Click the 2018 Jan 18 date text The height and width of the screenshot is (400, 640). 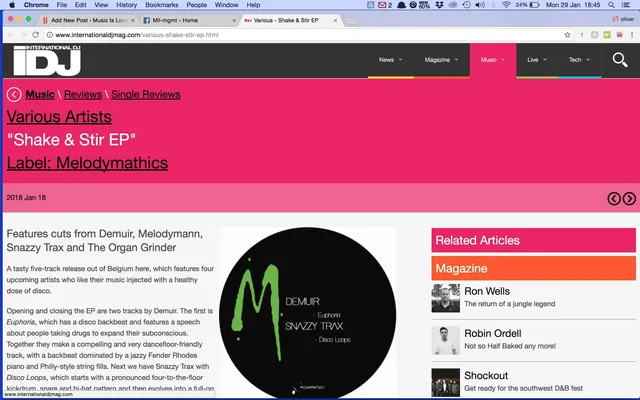pyautogui.click(x=26, y=198)
